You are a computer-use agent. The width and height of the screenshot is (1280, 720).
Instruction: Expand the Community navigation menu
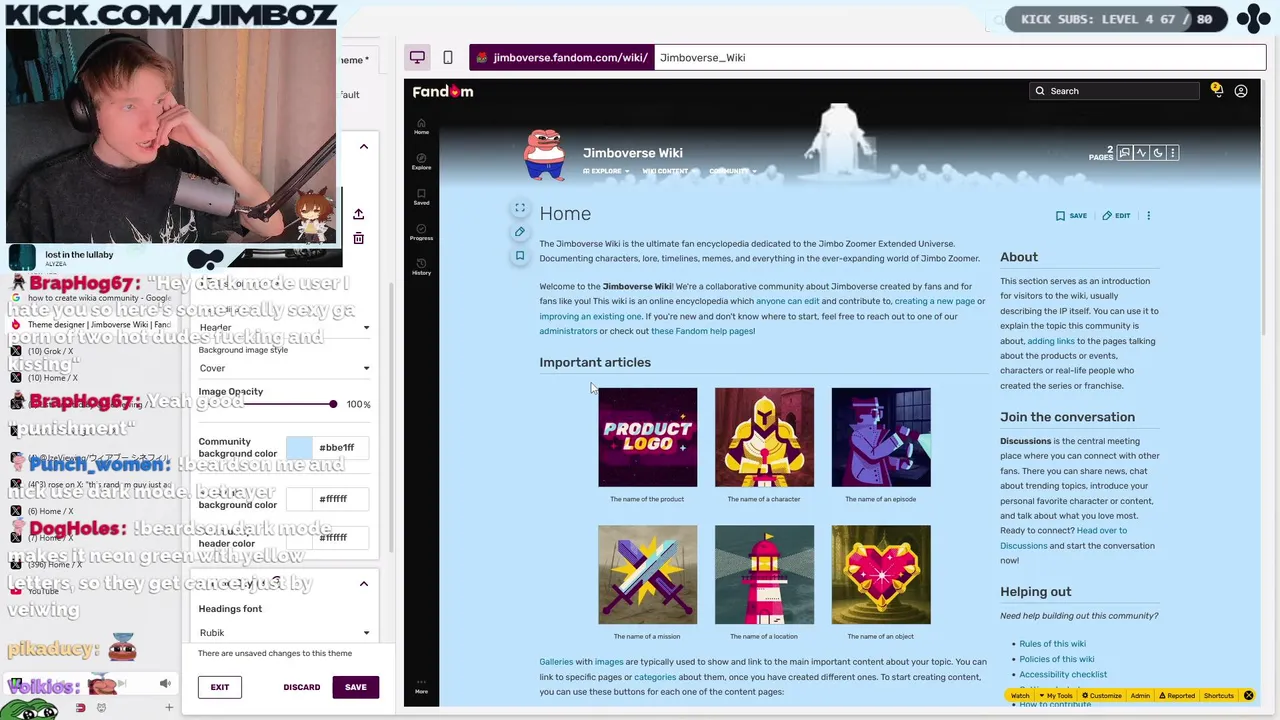coord(732,171)
